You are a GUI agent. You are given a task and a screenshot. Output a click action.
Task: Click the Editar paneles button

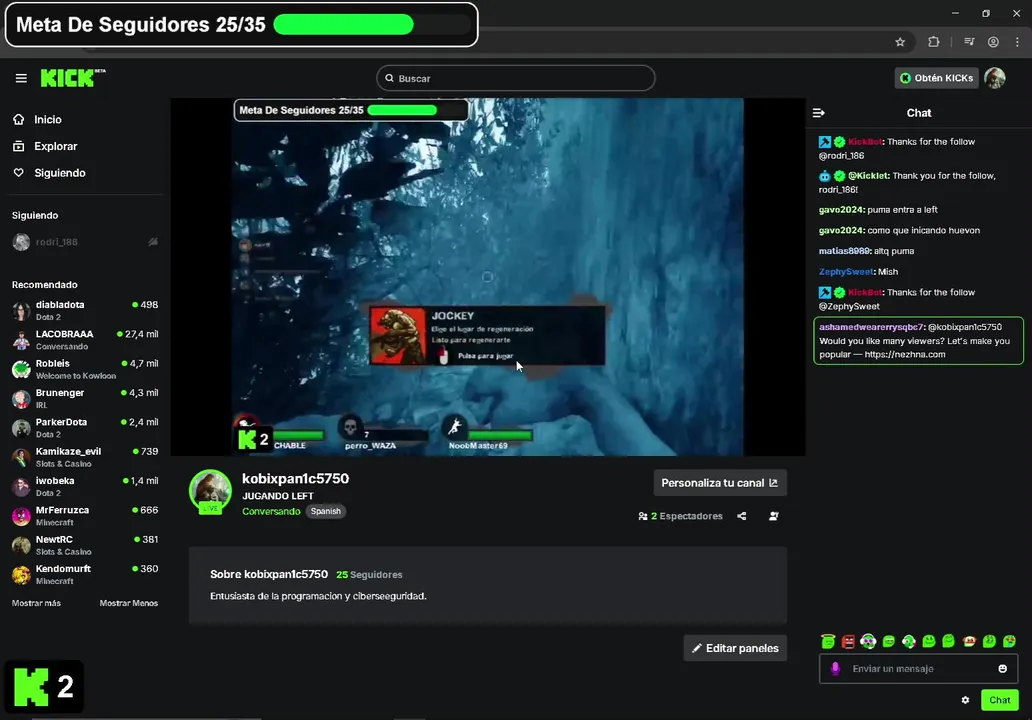tap(735, 648)
